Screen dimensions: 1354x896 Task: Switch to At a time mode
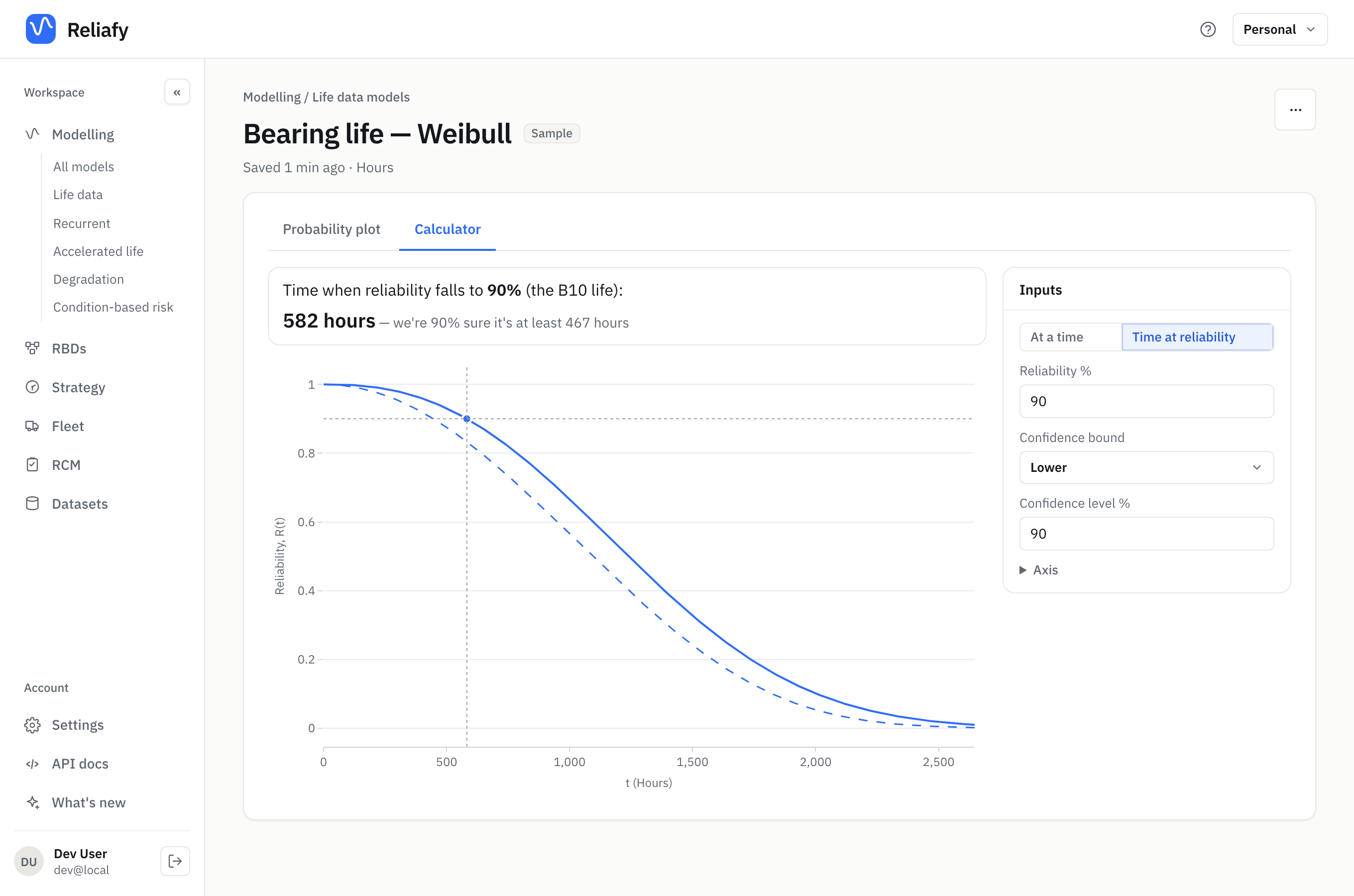tap(1070, 337)
